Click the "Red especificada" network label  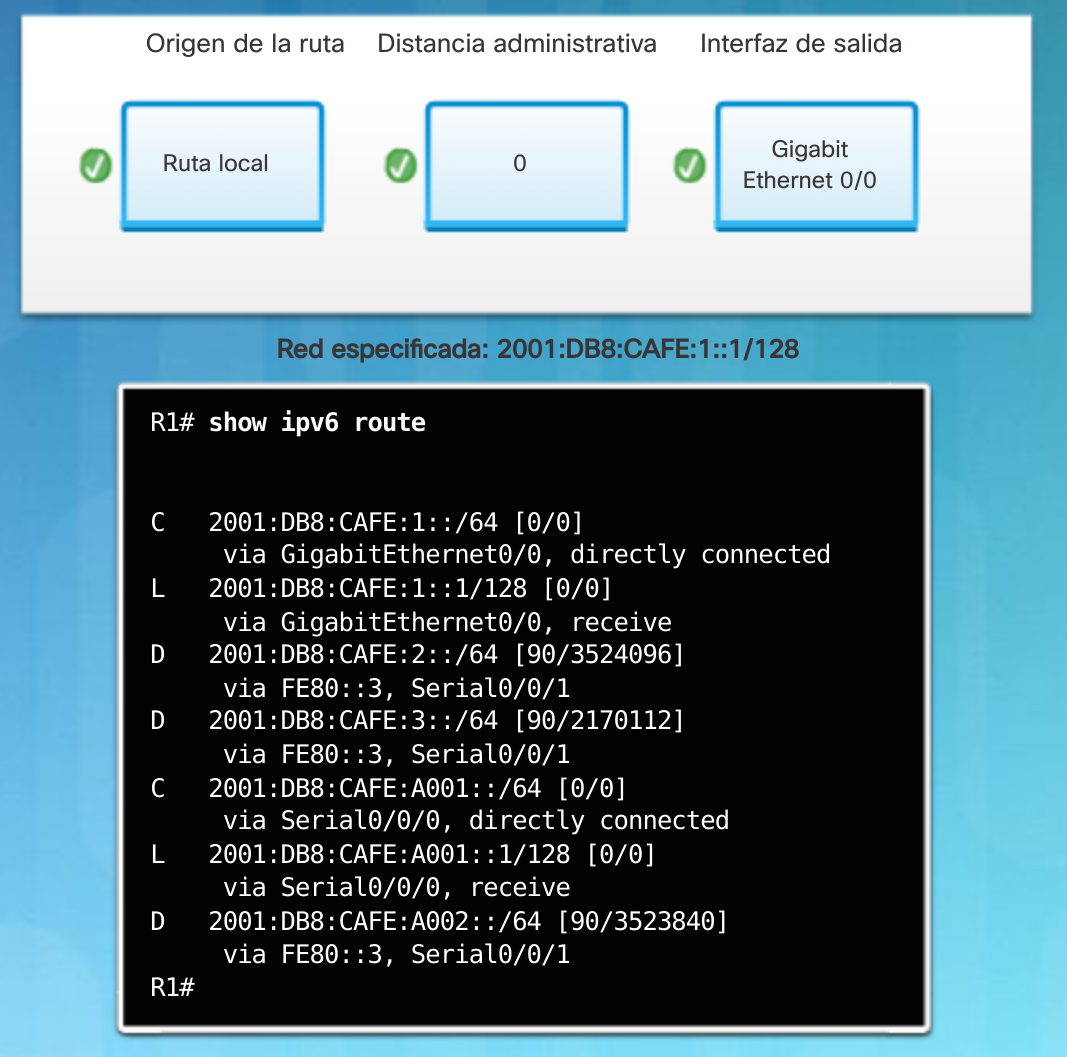point(537,349)
